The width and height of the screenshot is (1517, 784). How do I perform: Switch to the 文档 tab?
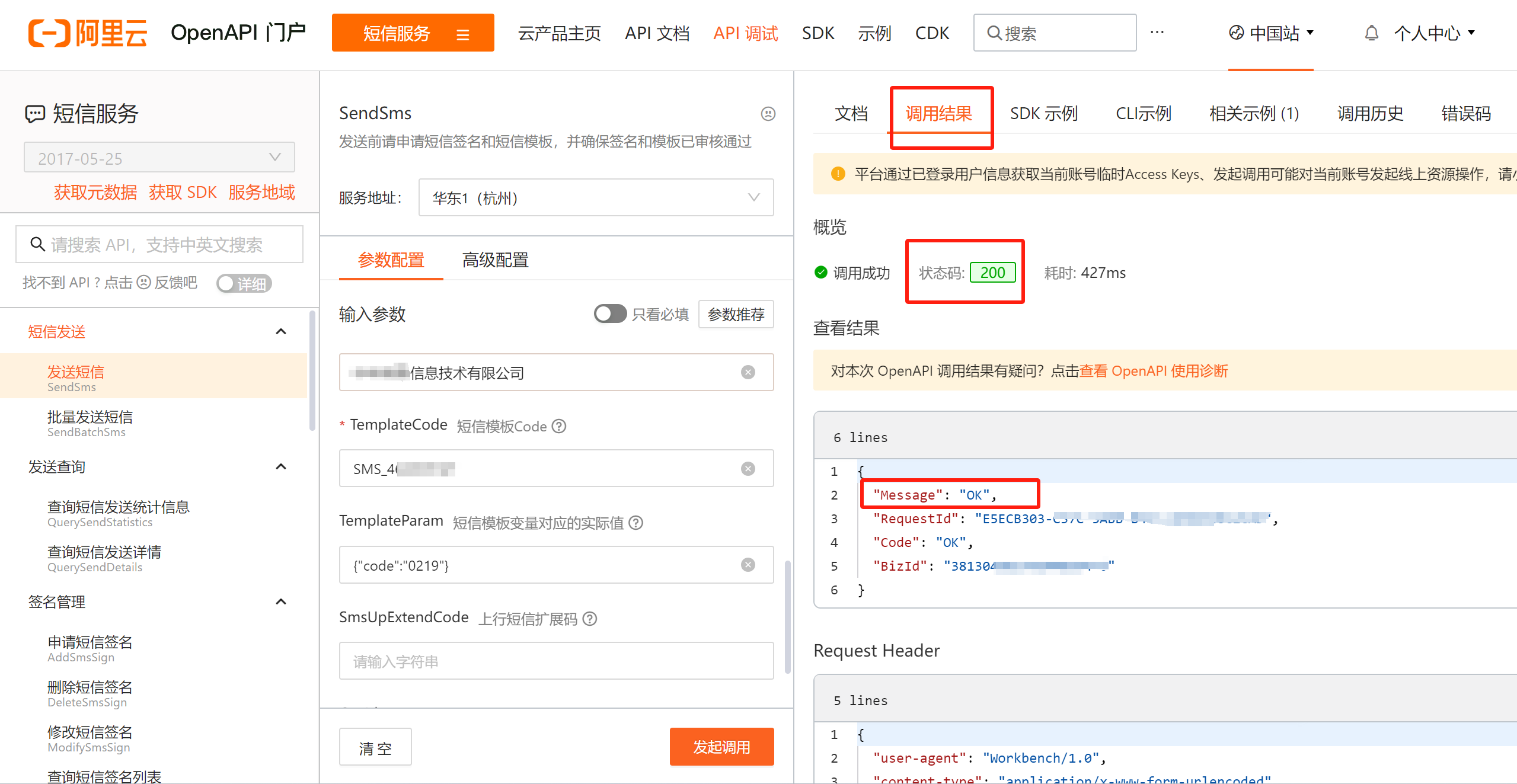pos(851,113)
